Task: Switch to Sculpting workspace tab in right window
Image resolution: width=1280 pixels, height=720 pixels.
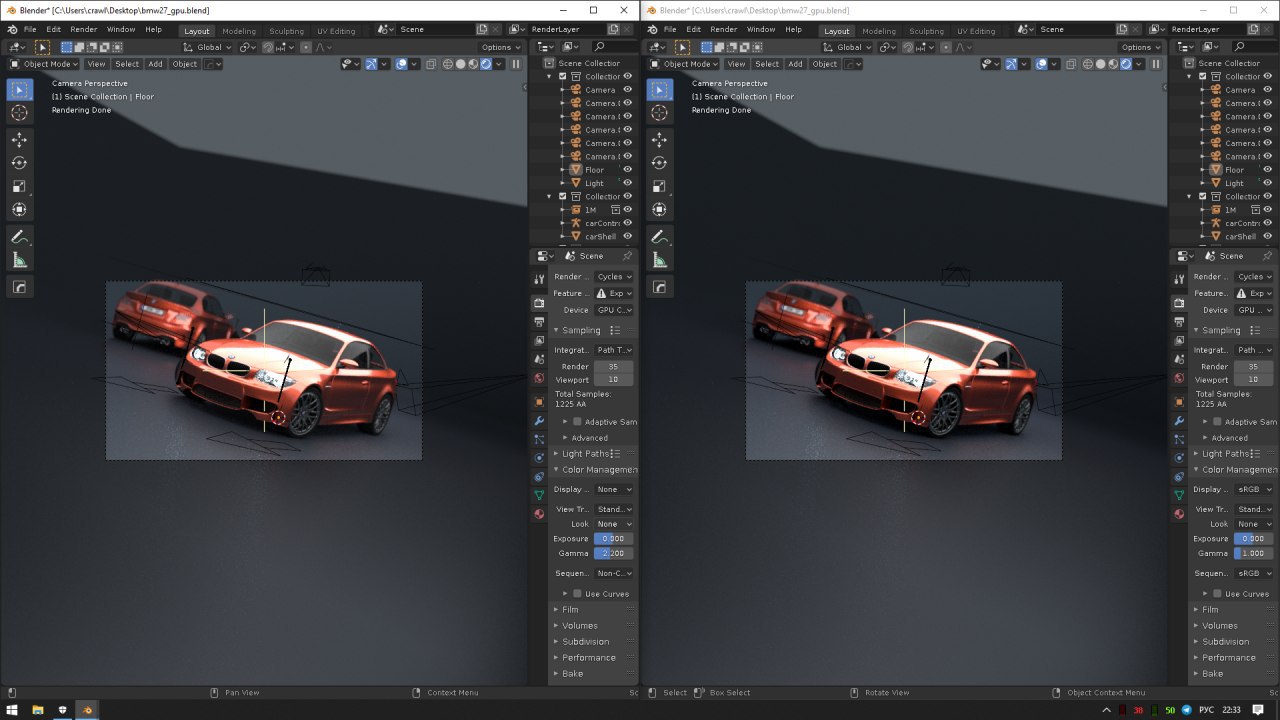Action: point(926,31)
